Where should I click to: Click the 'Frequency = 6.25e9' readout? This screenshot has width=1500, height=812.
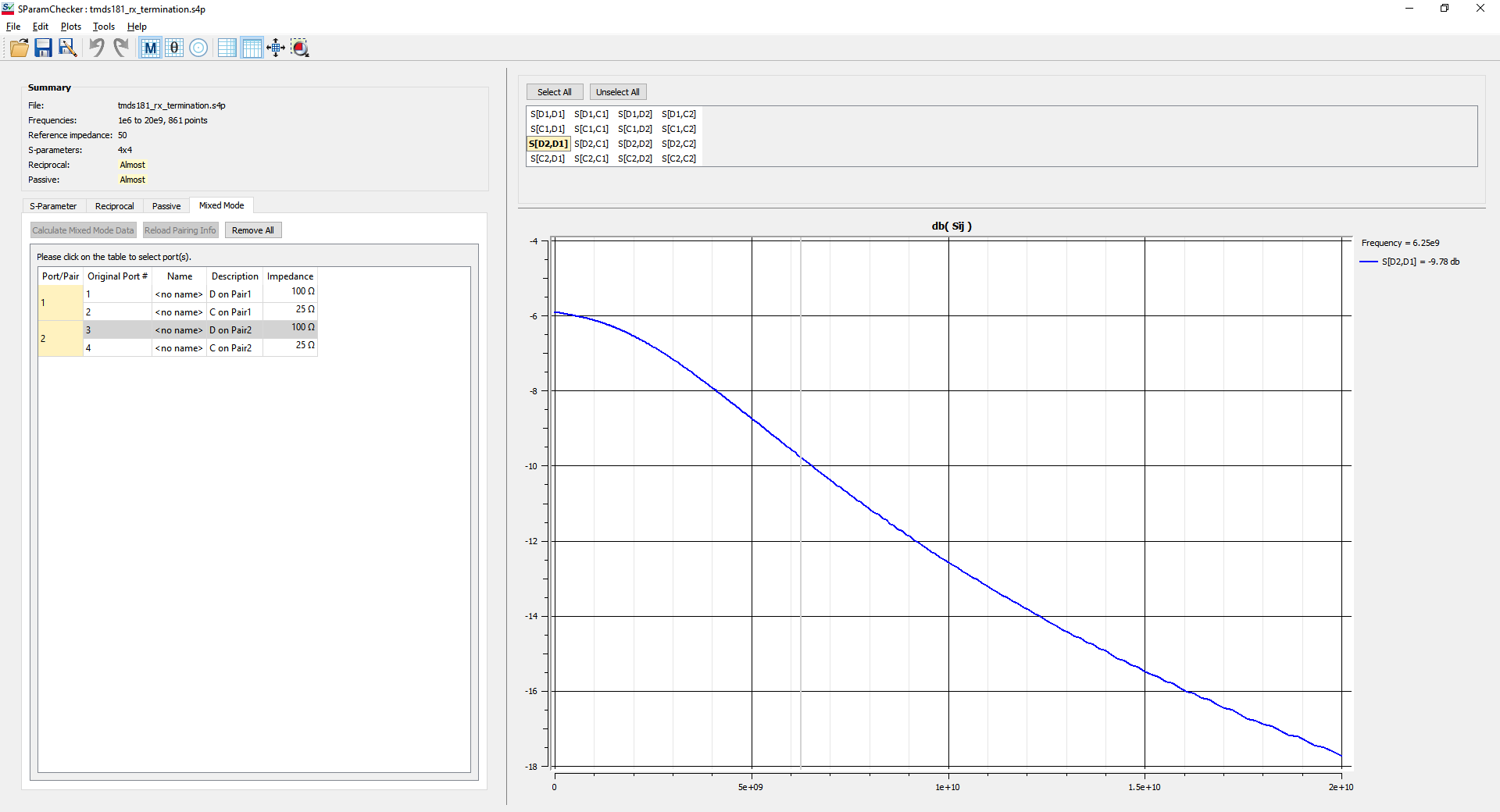pos(1400,243)
